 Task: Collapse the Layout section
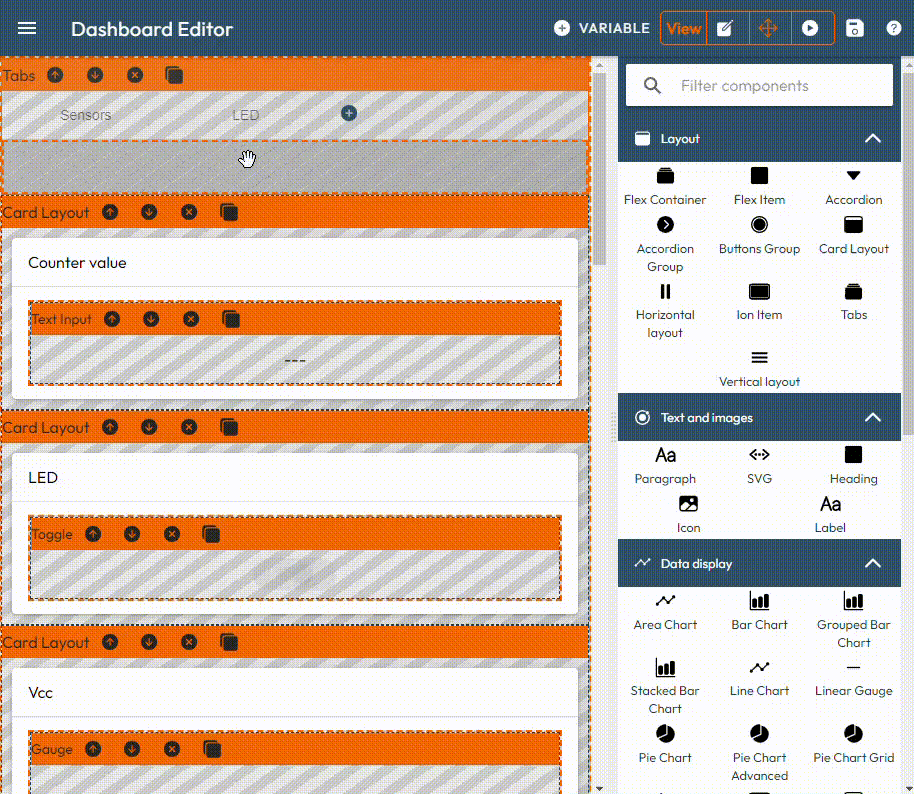click(x=872, y=139)
